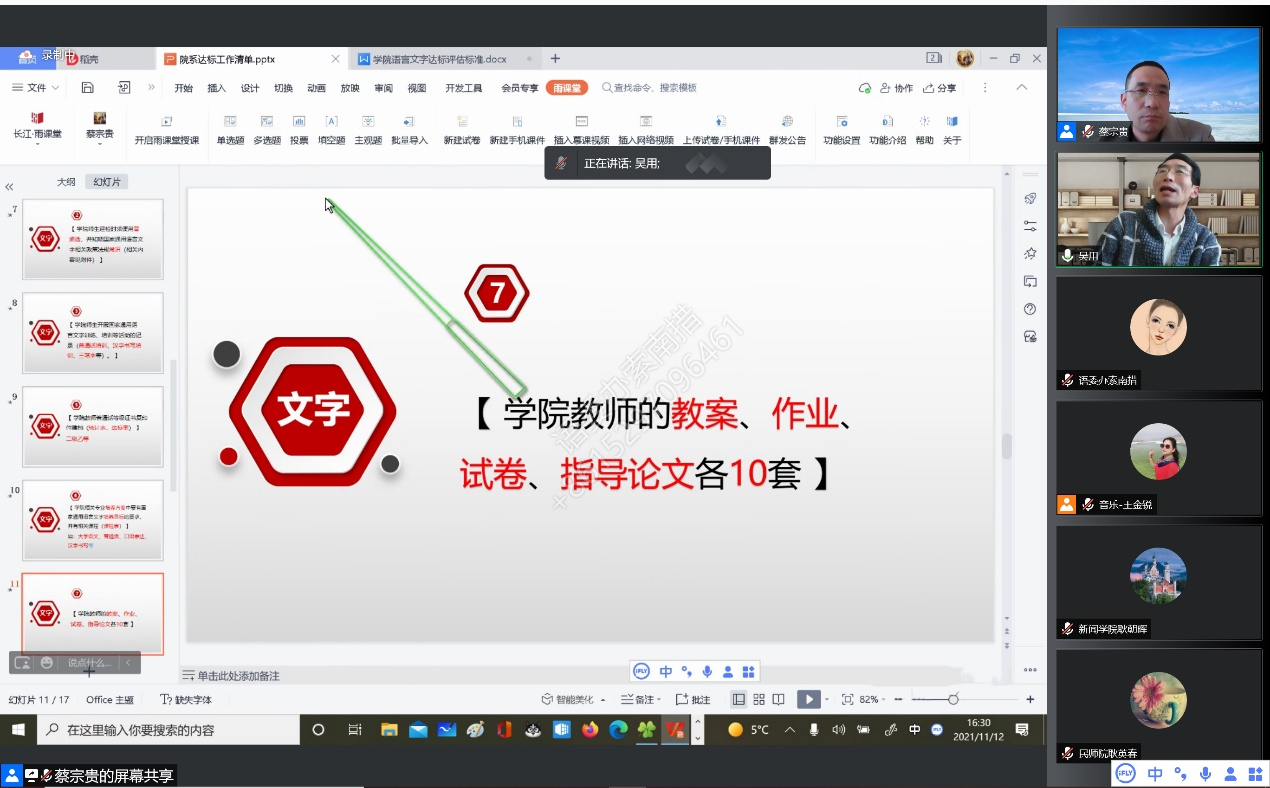This screenshot has width=1270, height=788.
Task: Switch to the 大纲 outline tab
Action: pos(66,182)
